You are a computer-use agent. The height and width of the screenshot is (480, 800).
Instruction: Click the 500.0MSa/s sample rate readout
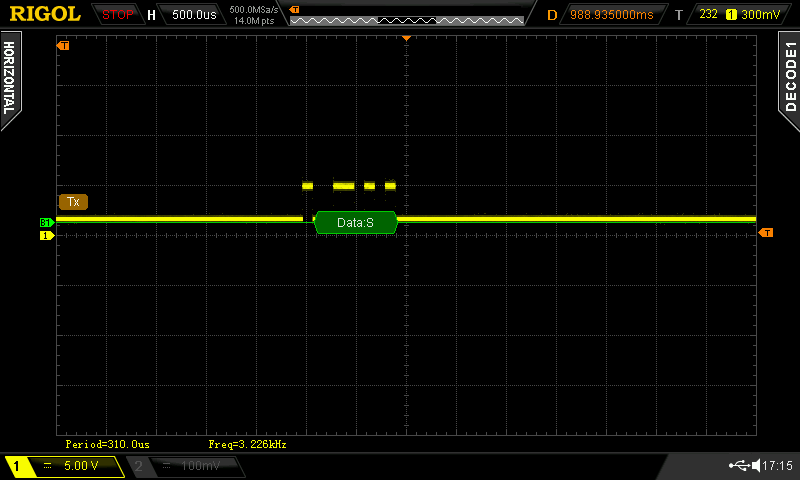tap(254, 9)
